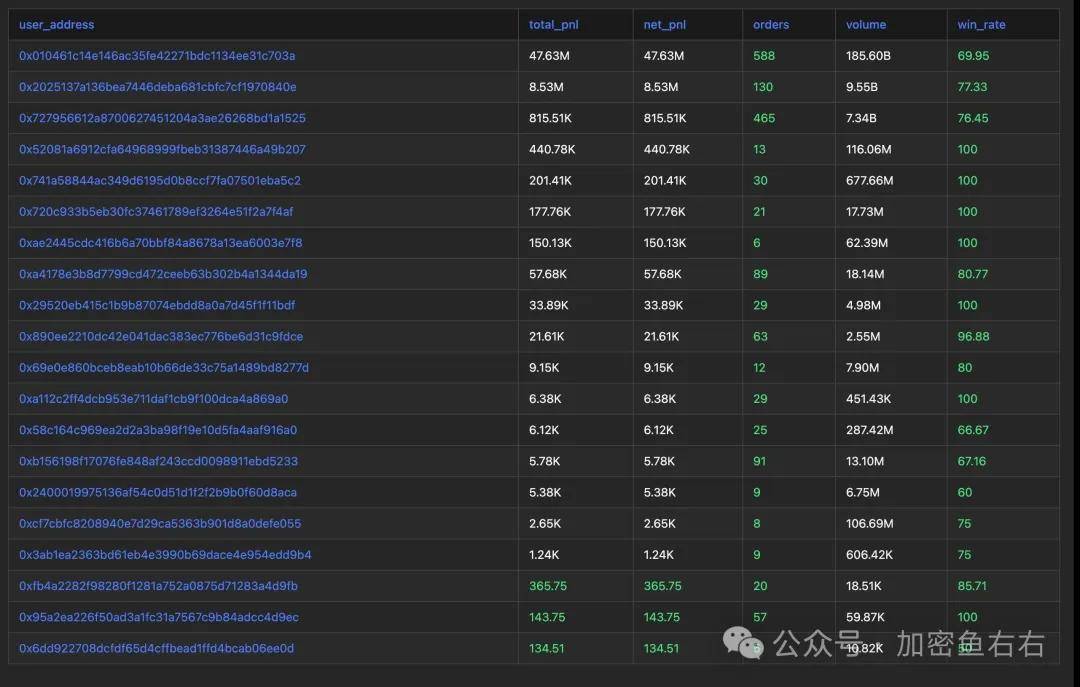
Task: Sort table by orders column header
Action: coord(770,25)
